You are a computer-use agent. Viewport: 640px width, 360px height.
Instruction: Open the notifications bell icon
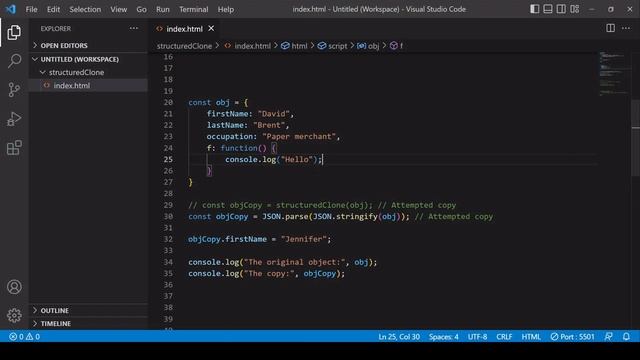pos(626,337)
